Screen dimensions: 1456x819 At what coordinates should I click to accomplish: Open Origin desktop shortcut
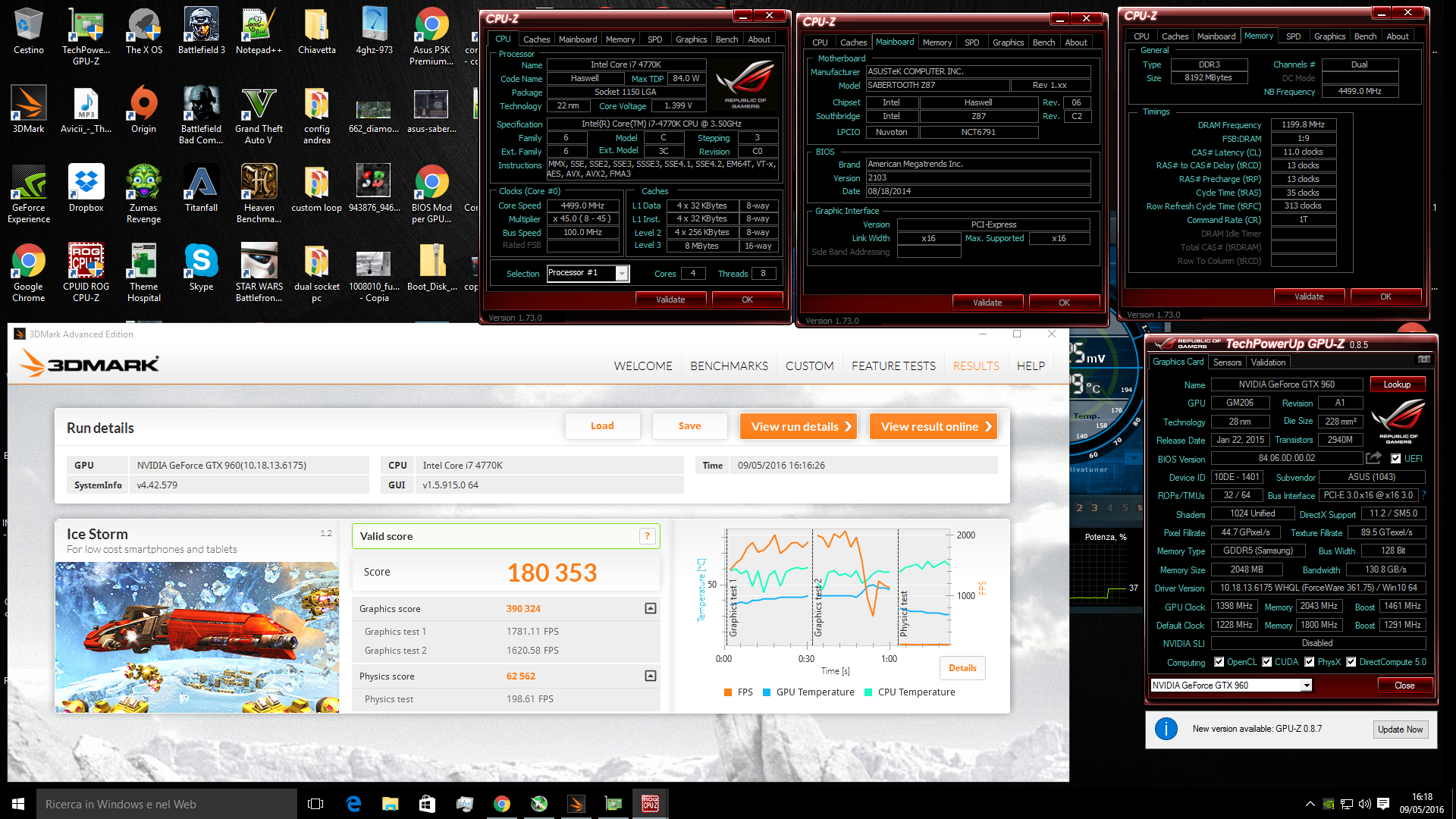point(143,110)
